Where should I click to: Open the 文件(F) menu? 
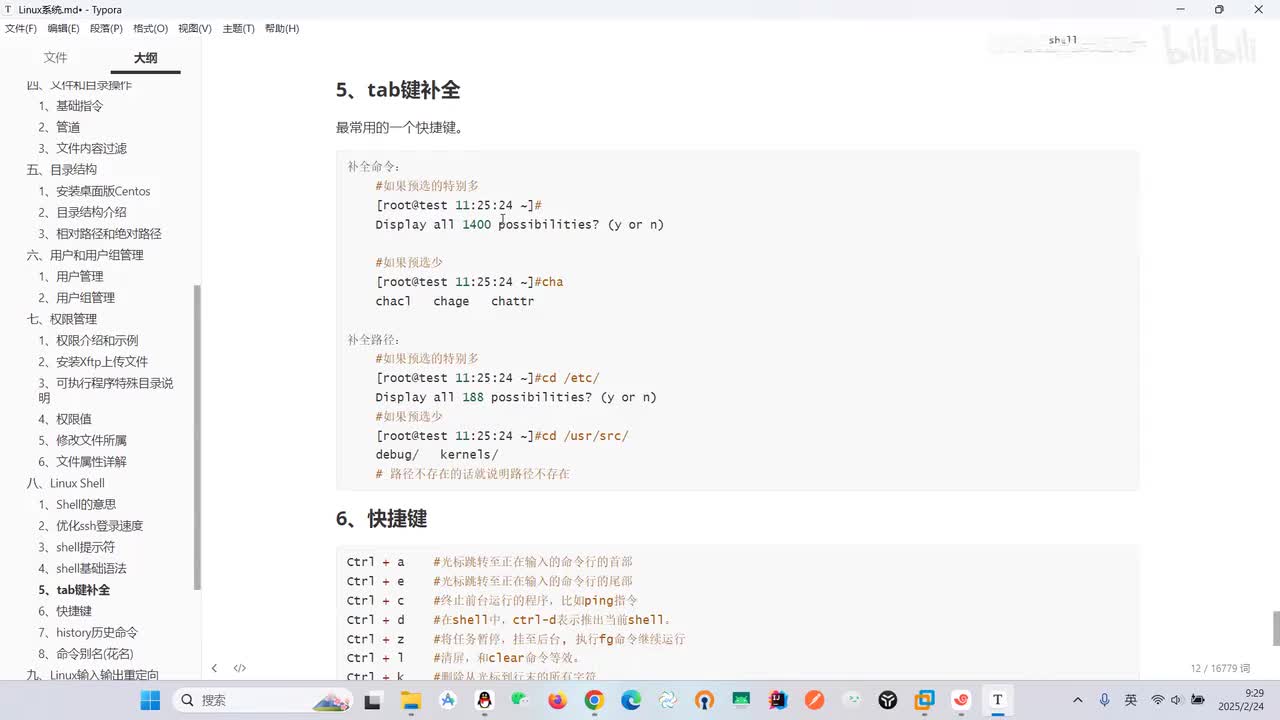(21, 28)
